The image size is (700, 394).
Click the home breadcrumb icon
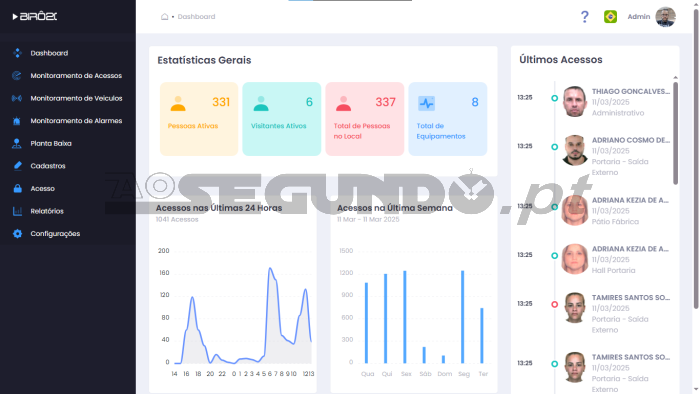click(164, 17)
